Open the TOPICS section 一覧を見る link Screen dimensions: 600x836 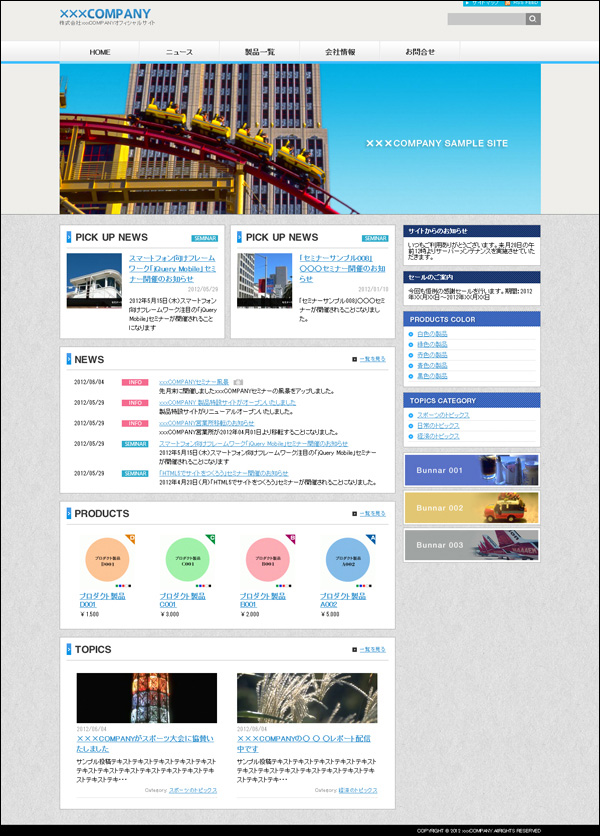point(372,650)
